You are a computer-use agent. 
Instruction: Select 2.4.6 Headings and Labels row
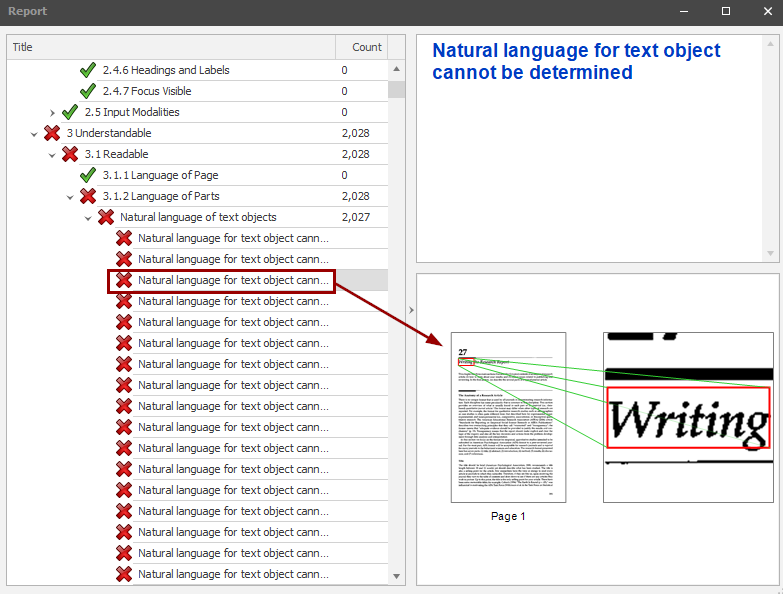tap(197, 70)
